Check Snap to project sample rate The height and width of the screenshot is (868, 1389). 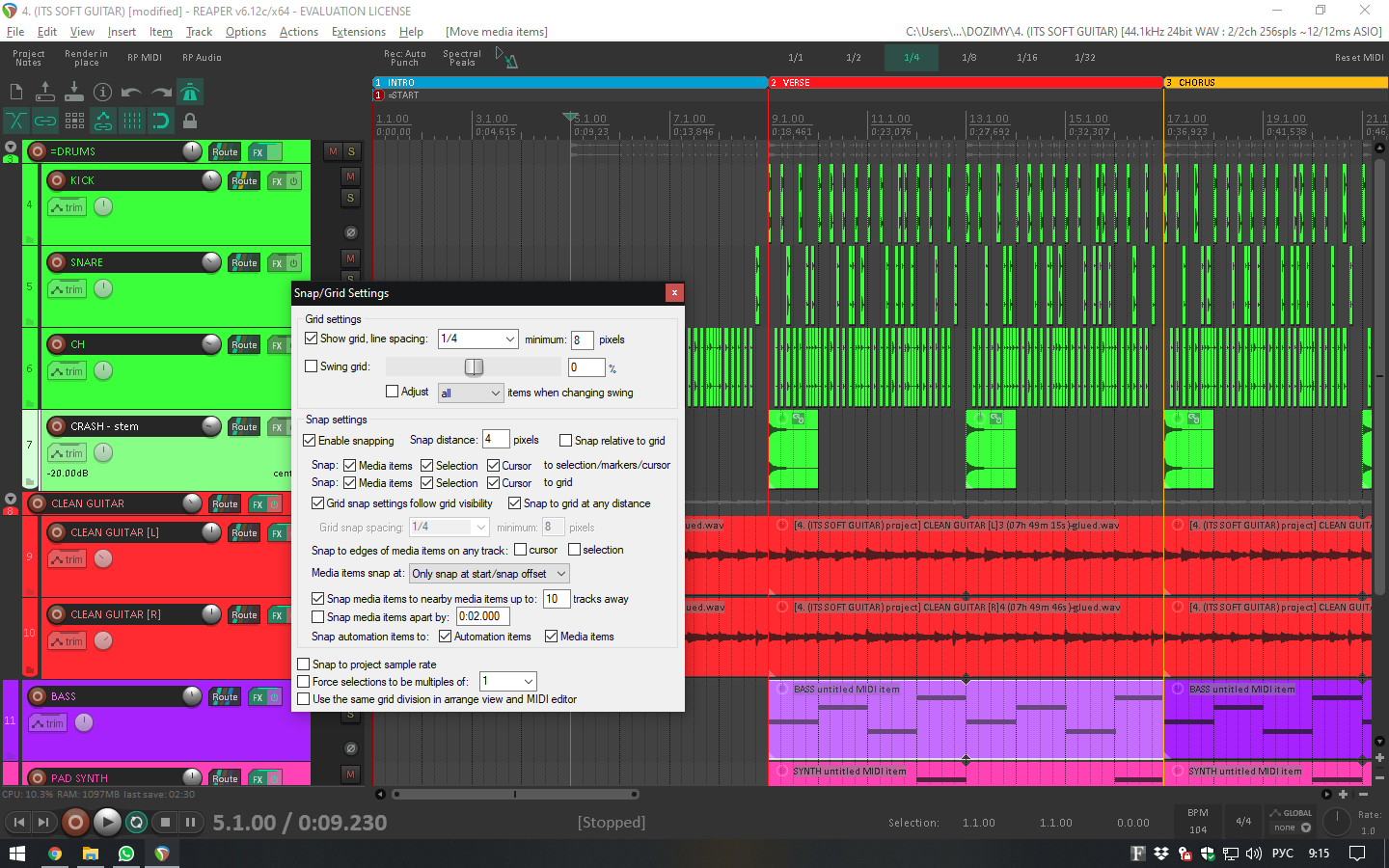(x=304, y=665)
